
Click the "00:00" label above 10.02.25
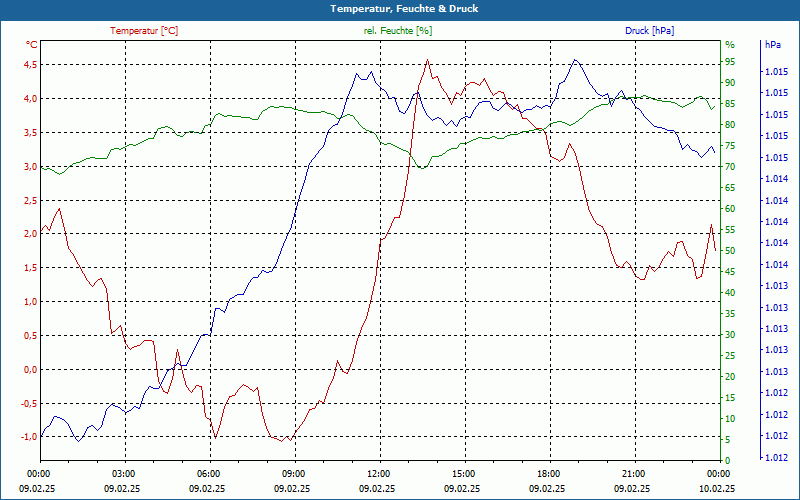[719, 473]
